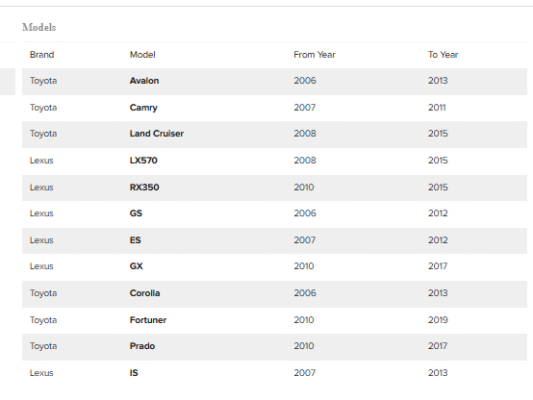Select the Toyota brand cell in Avalon row
The width and height of the screenshot is (533, 400).
44,81
